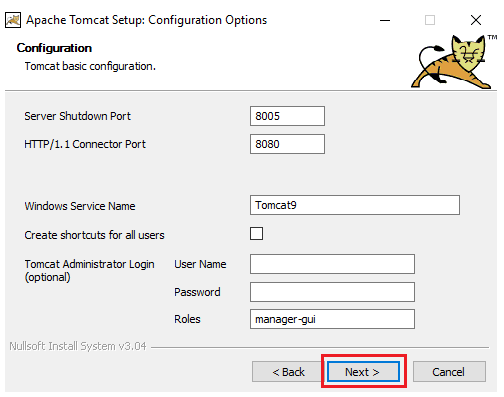Click the Windows Service Name label text
Image resolution: width=504 pixels, height=397 pixels.
click(80, 206)
